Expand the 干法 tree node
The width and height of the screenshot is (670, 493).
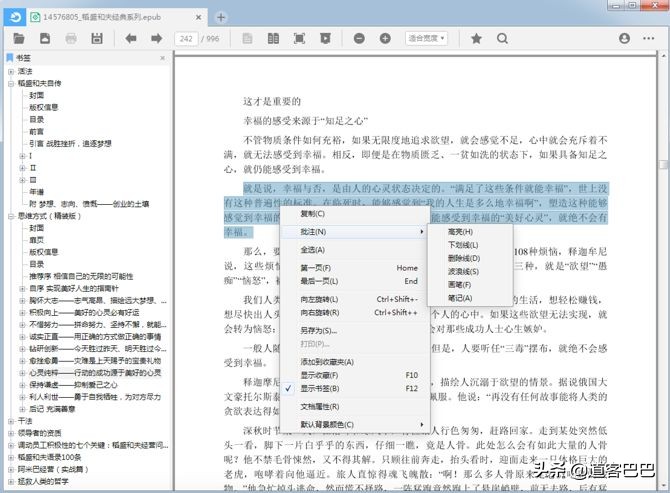(11, 421)
